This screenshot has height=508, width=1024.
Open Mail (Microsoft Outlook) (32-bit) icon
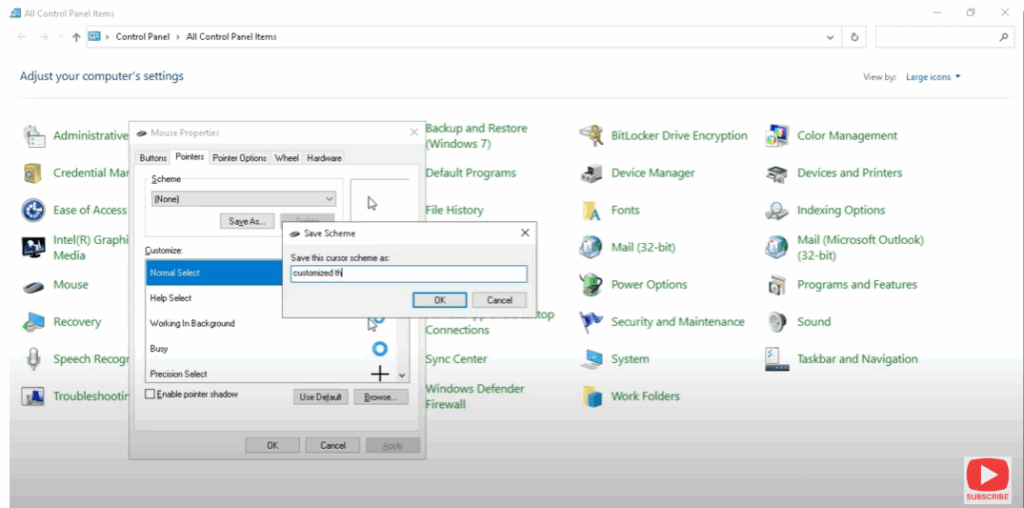(777, 247)
